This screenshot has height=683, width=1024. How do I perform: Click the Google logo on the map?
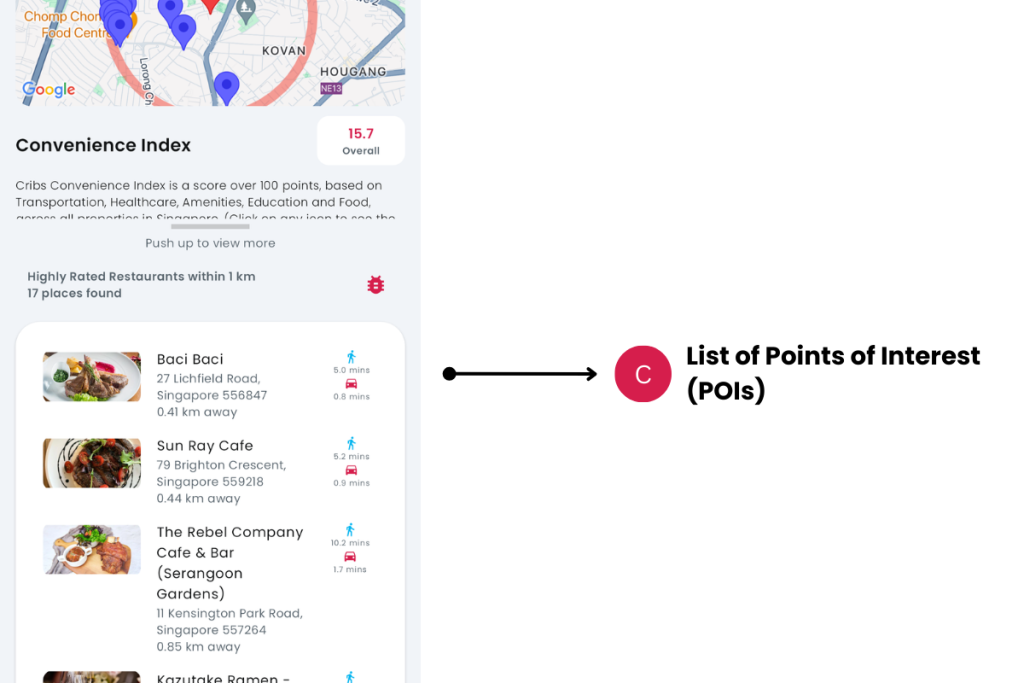click(x=49, y=90)
